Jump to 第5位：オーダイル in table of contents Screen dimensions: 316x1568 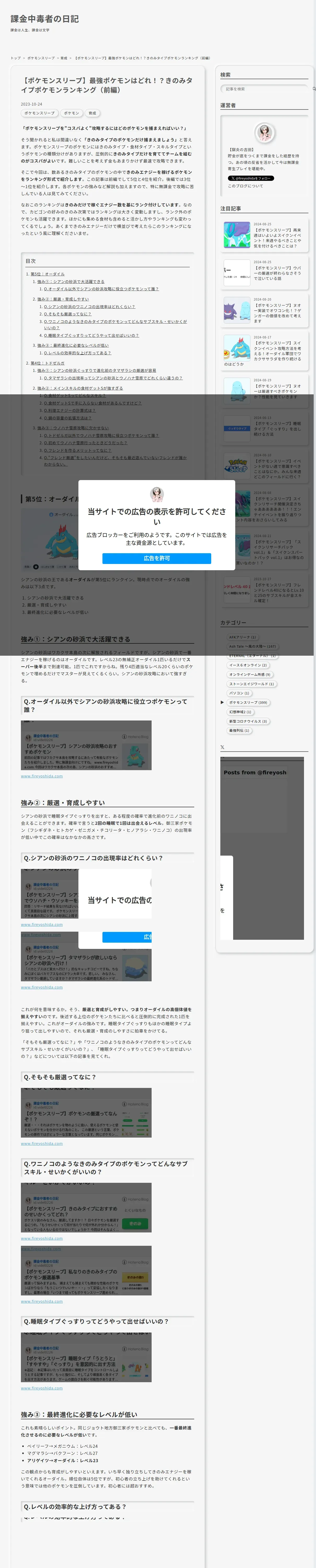tap(48, 274)
